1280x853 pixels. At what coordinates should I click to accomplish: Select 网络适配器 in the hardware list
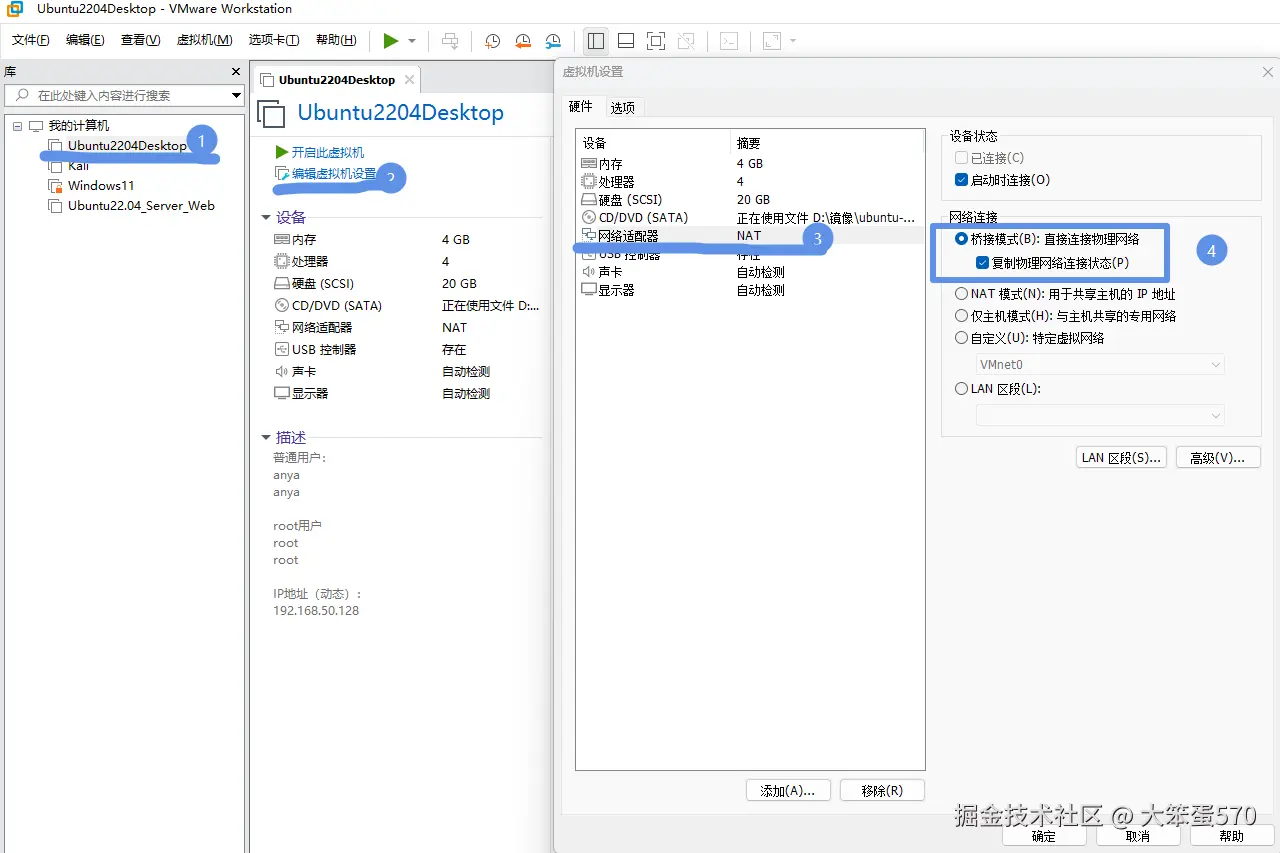pos(750,235)
